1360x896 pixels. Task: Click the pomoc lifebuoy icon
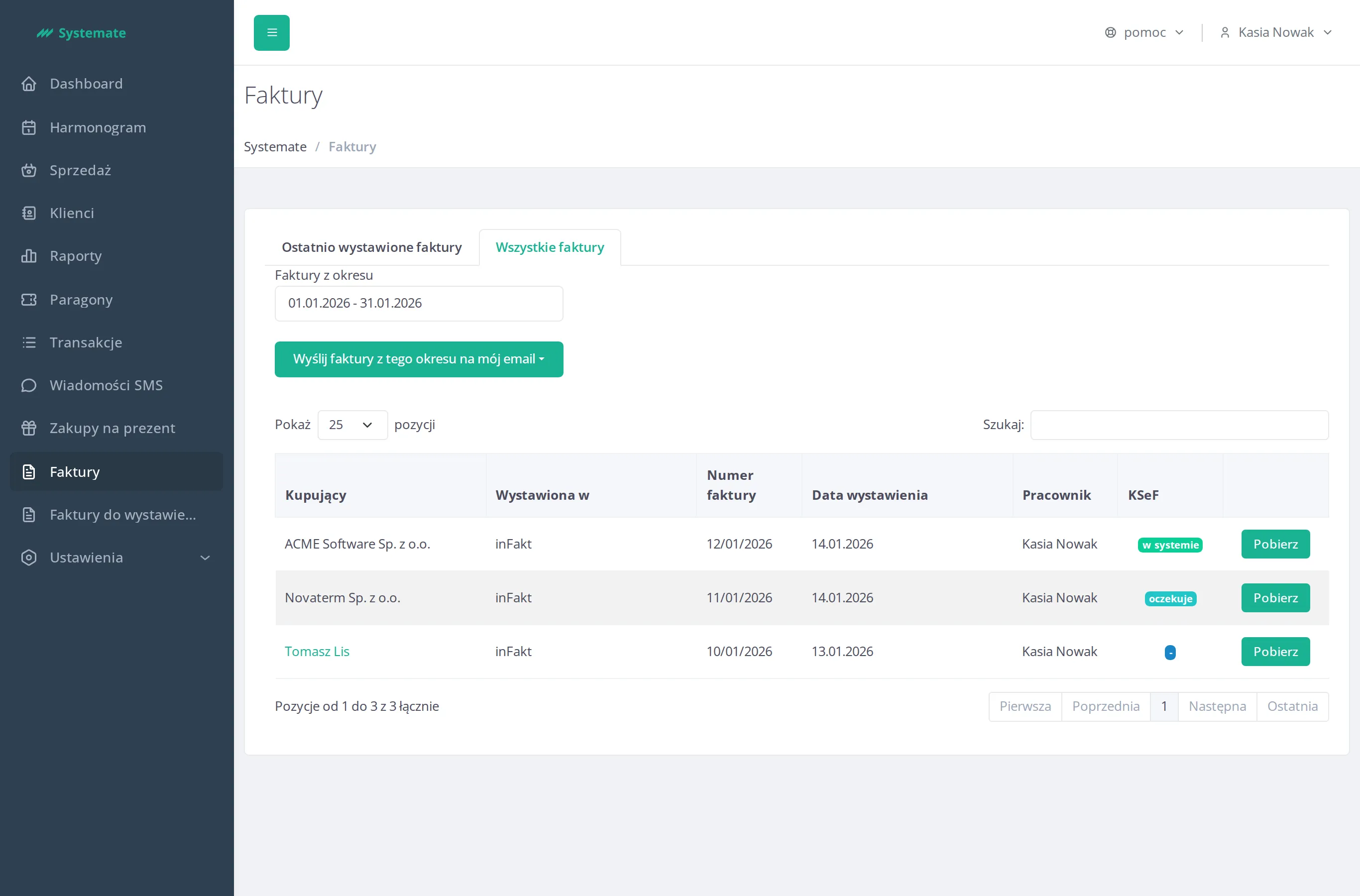1110,32
